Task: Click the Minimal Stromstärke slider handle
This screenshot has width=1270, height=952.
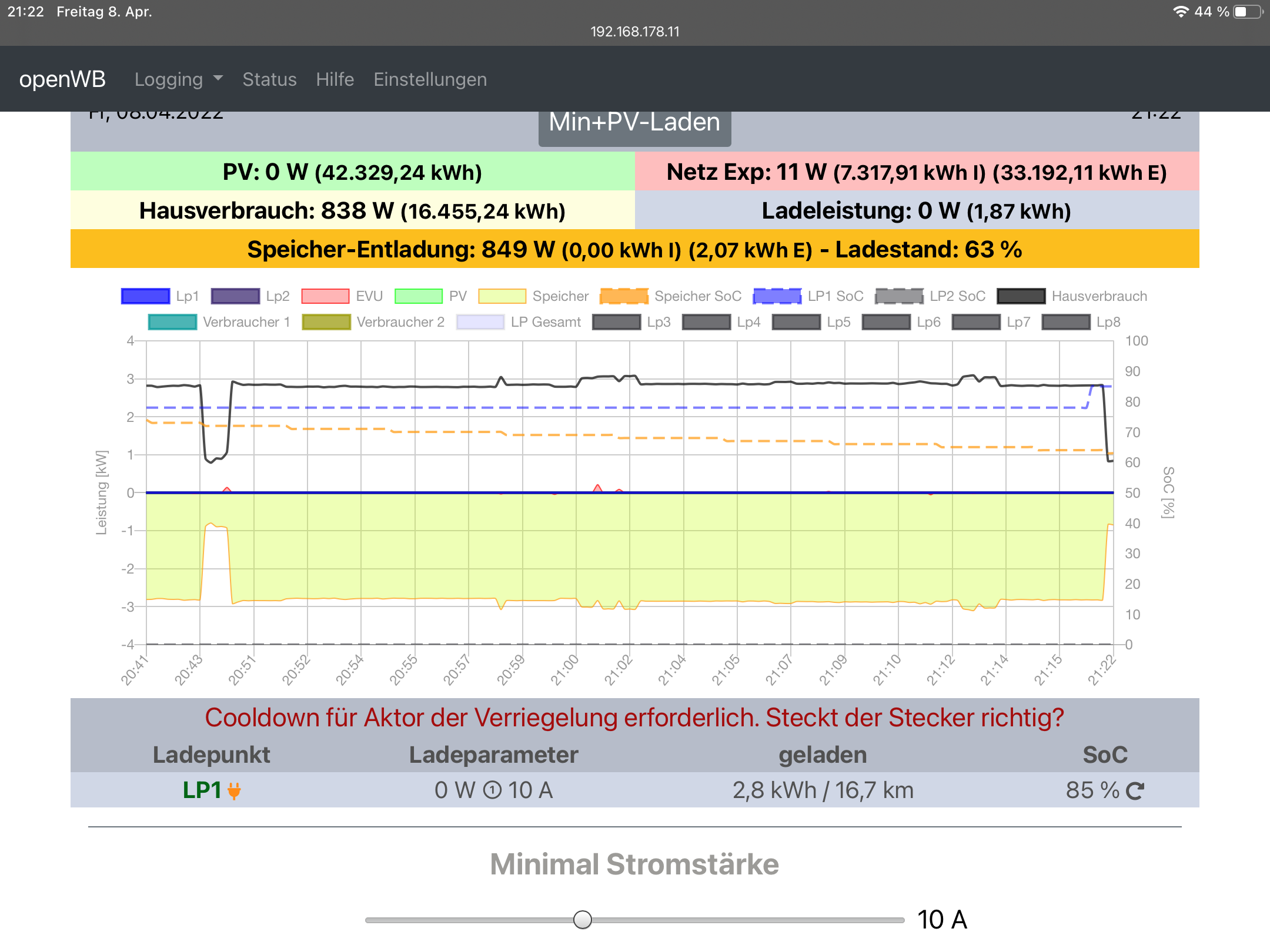Action: point(582,919)
